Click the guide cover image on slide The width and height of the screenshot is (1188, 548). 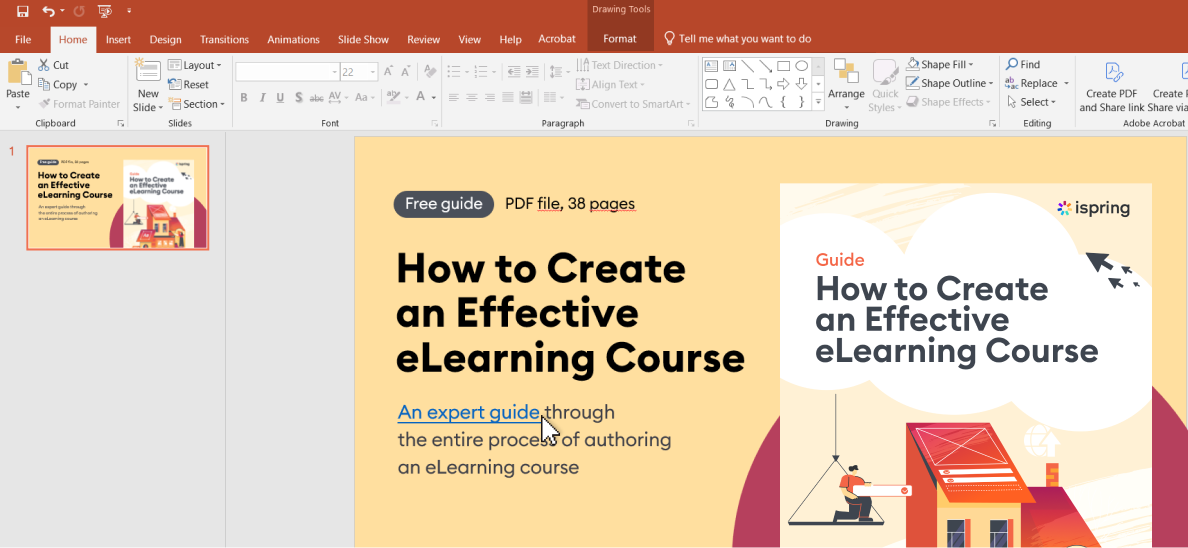click(x=965, y=365)
